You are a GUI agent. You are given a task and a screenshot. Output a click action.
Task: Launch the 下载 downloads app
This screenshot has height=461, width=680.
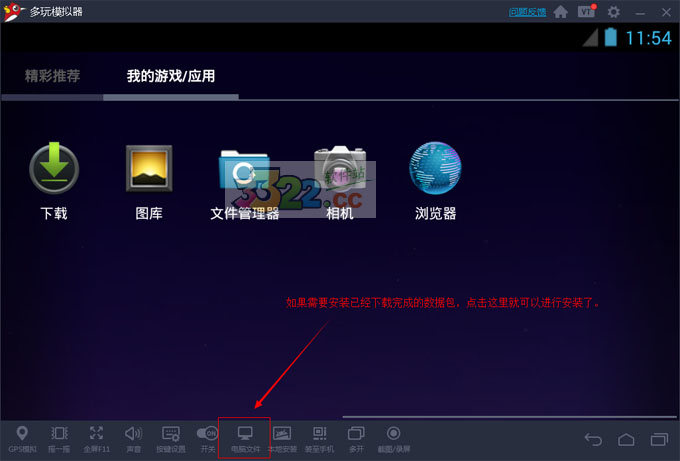click(x=54, y=181)
